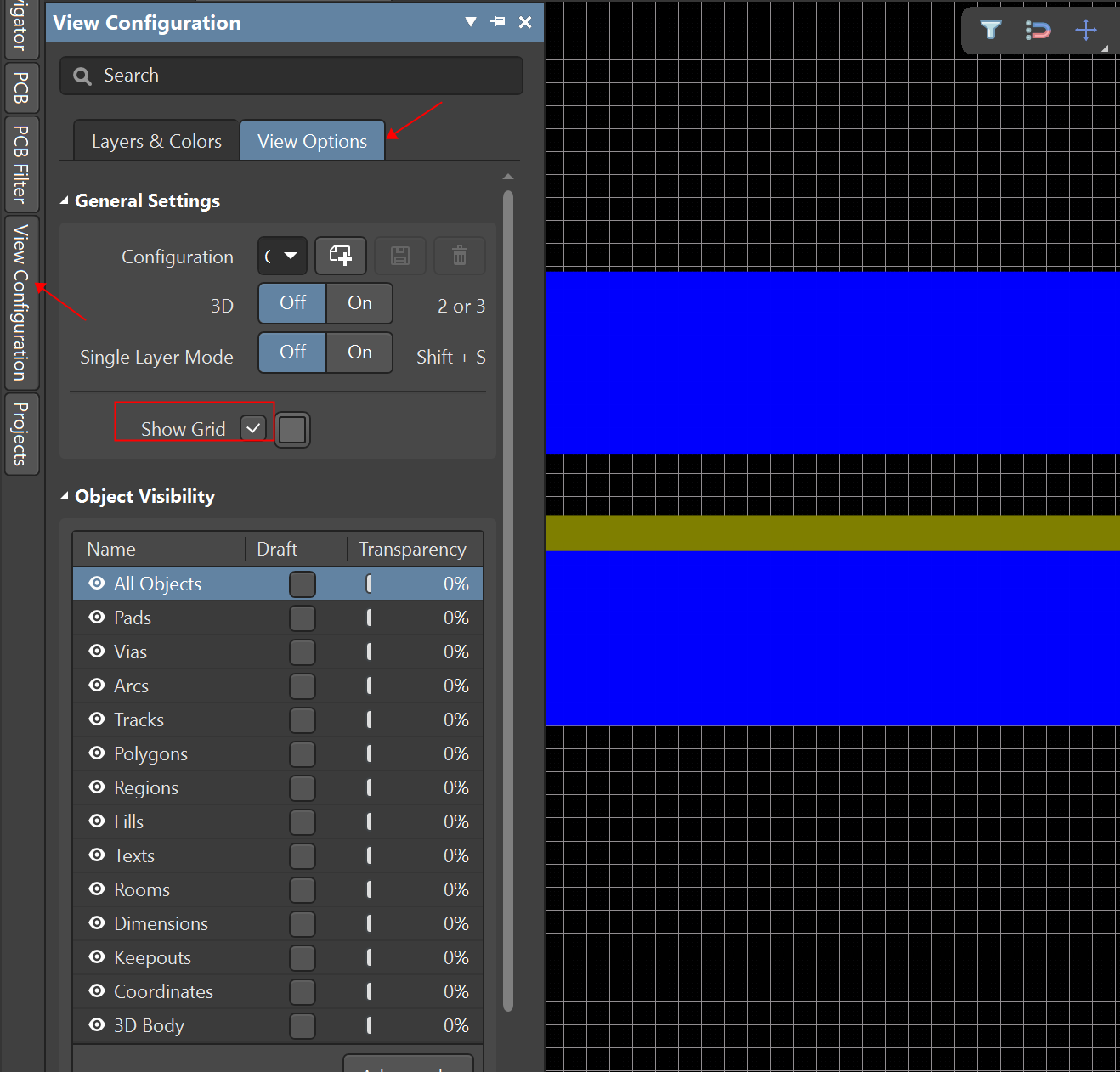Click the snap magnet icon in toolbar
Screen dimensions: 1120x1072
click(x=1038, y=31)
